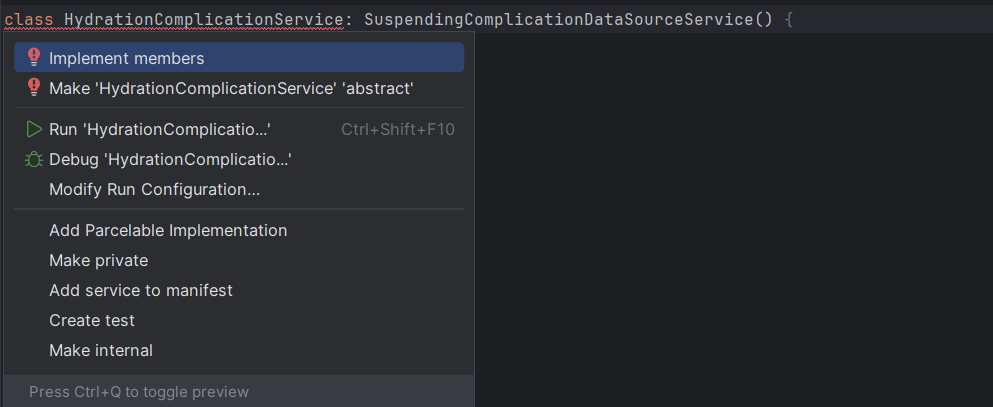Choose Add Parcelable Implementation
The height and width of the screenshot is (407, 993).
tap(239, 230)
